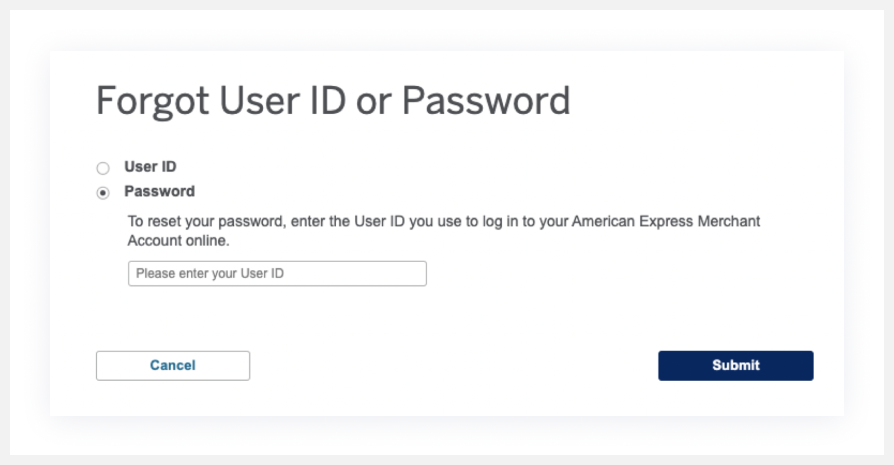Click the unselected radio circle beside User ID
The width and height of the screenshot is (894, 465).
click(x=103, y=169)
